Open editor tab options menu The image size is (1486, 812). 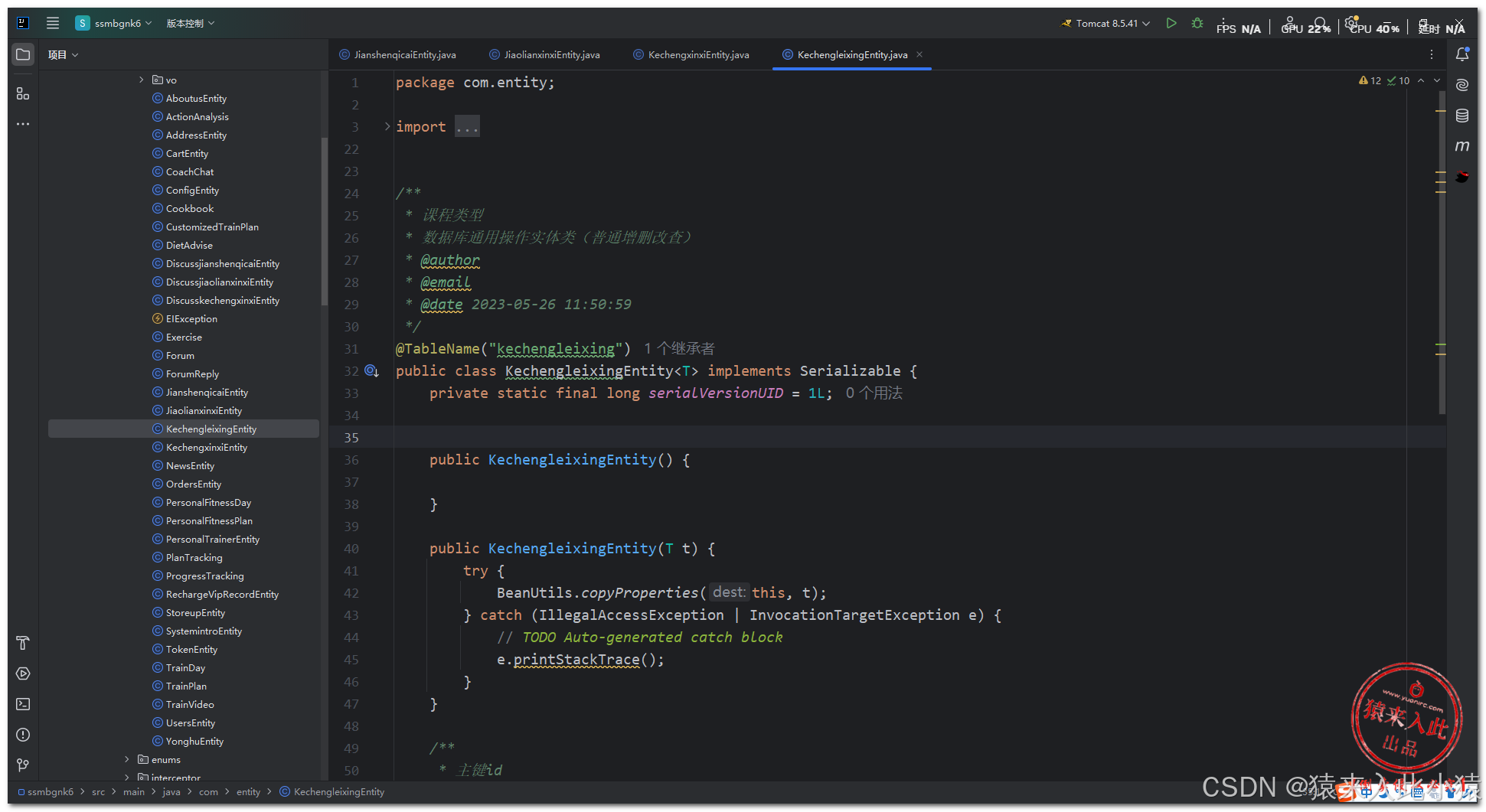pos(1432,54)
